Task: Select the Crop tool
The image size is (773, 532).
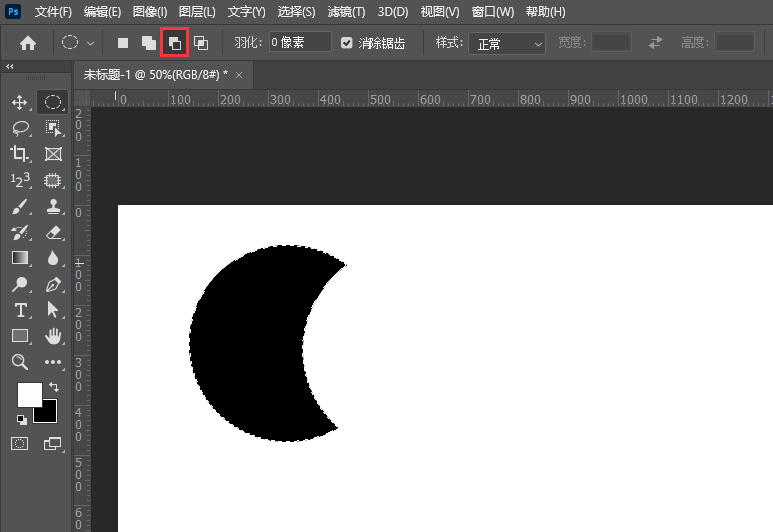Action: point(19,154)
